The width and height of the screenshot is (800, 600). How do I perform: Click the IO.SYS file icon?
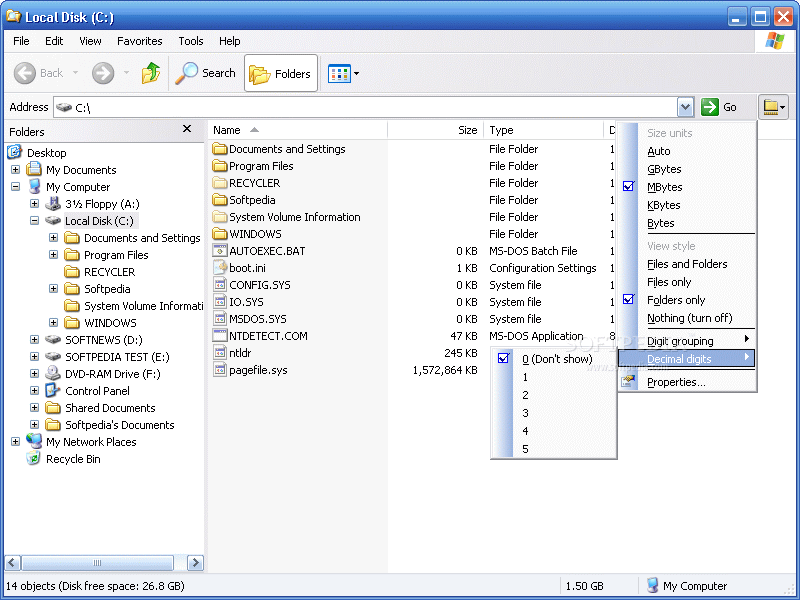tap(219, 302)
